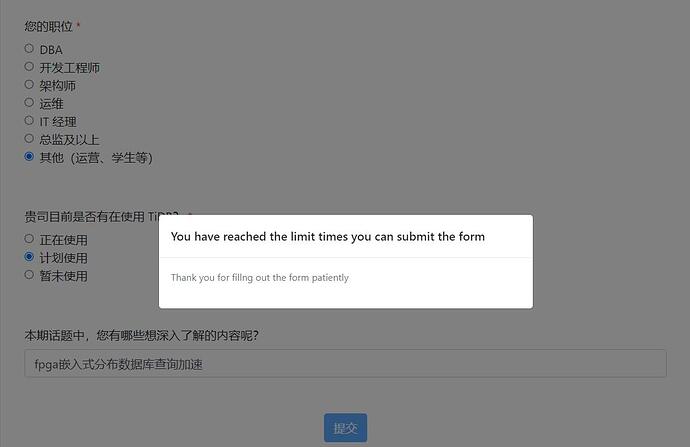Click the 您的职位 question label
The height and width of the screenshot is (447, 690).
point(48,26)
